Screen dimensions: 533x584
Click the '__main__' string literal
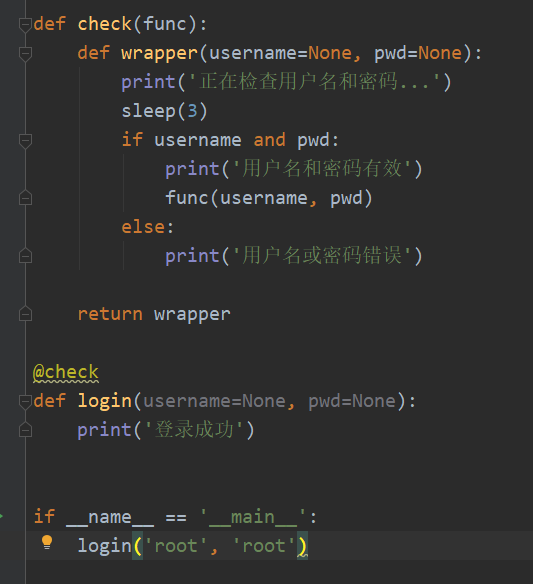(x=253, y=517)
